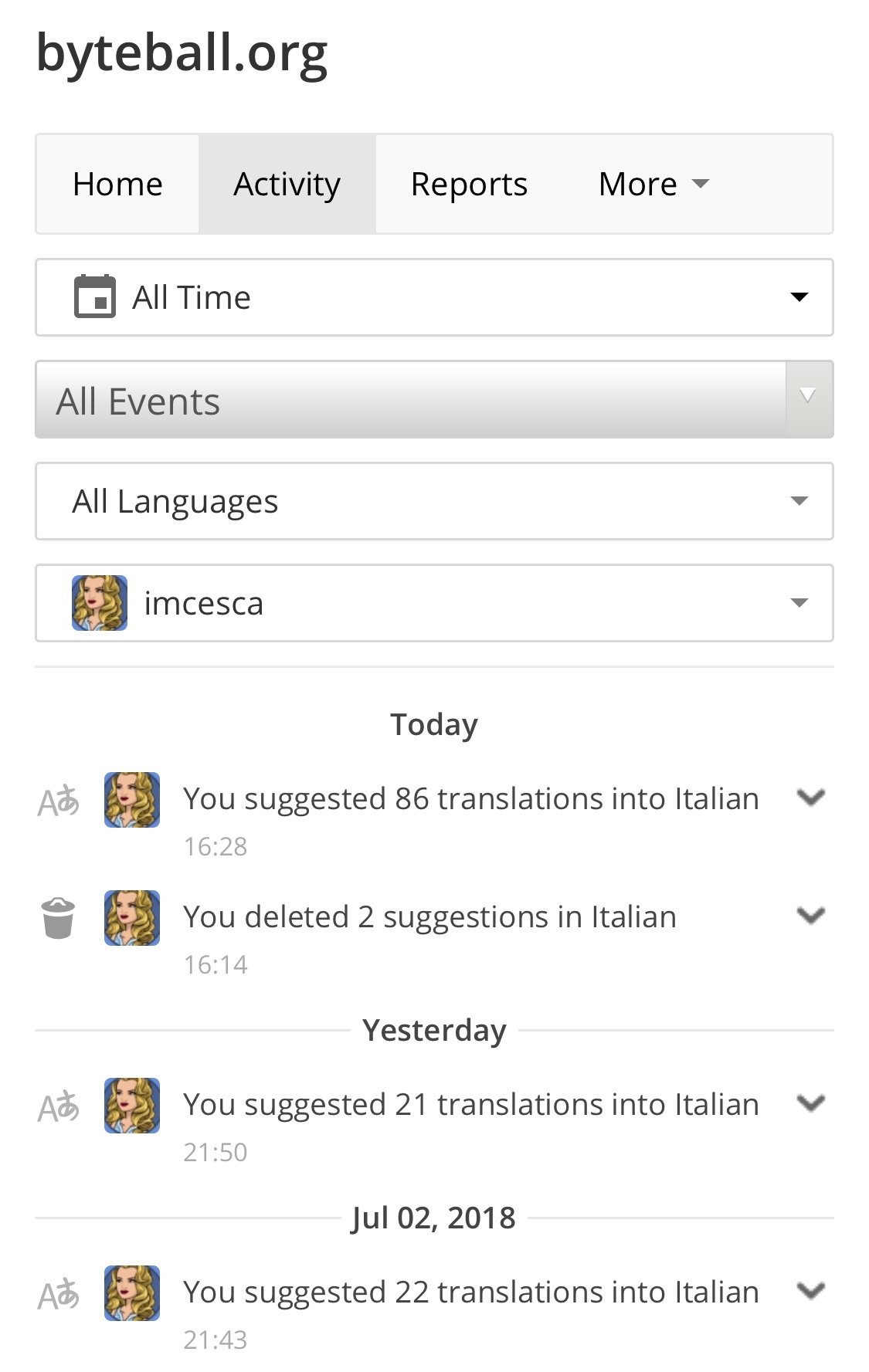The image size is (869, 1372).
Task: Open the All Languages dropdown
Action: tap(434, 501)
